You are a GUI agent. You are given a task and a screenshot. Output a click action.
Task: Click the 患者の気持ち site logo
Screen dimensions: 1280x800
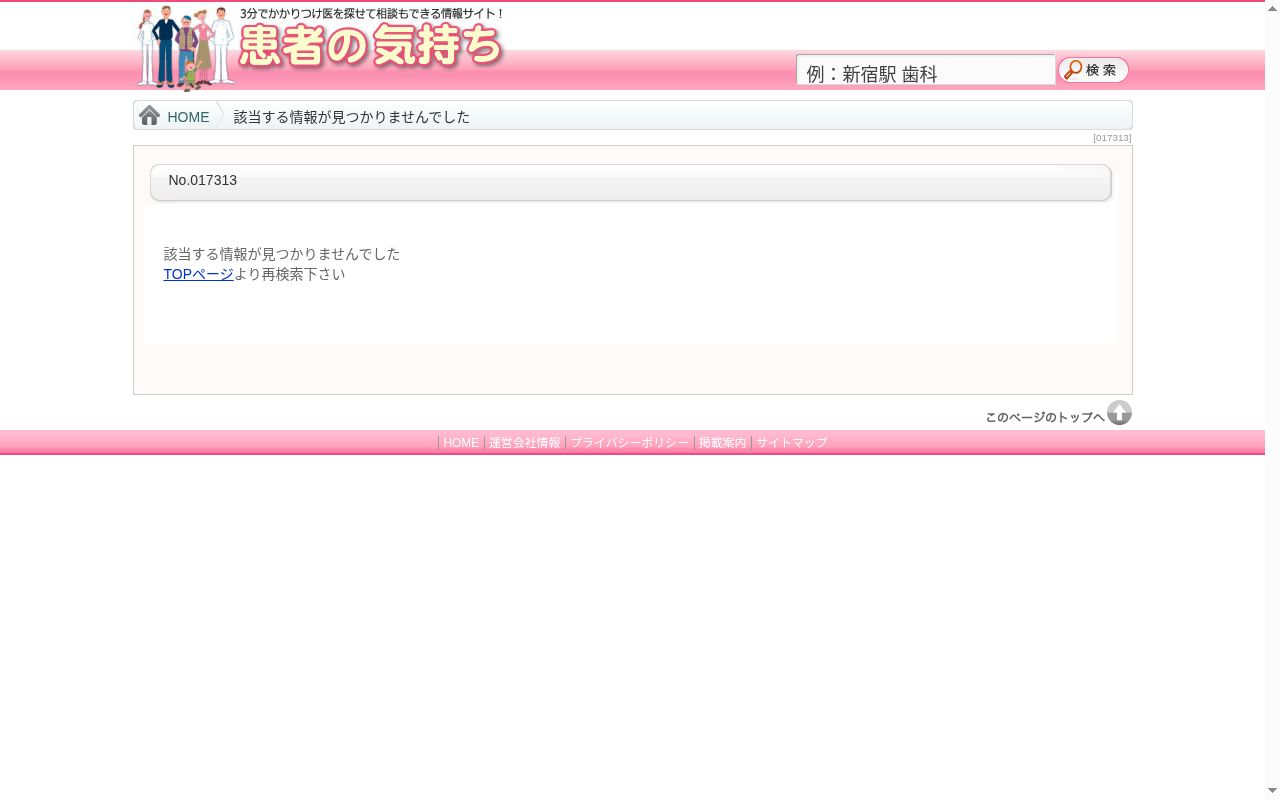320,47
